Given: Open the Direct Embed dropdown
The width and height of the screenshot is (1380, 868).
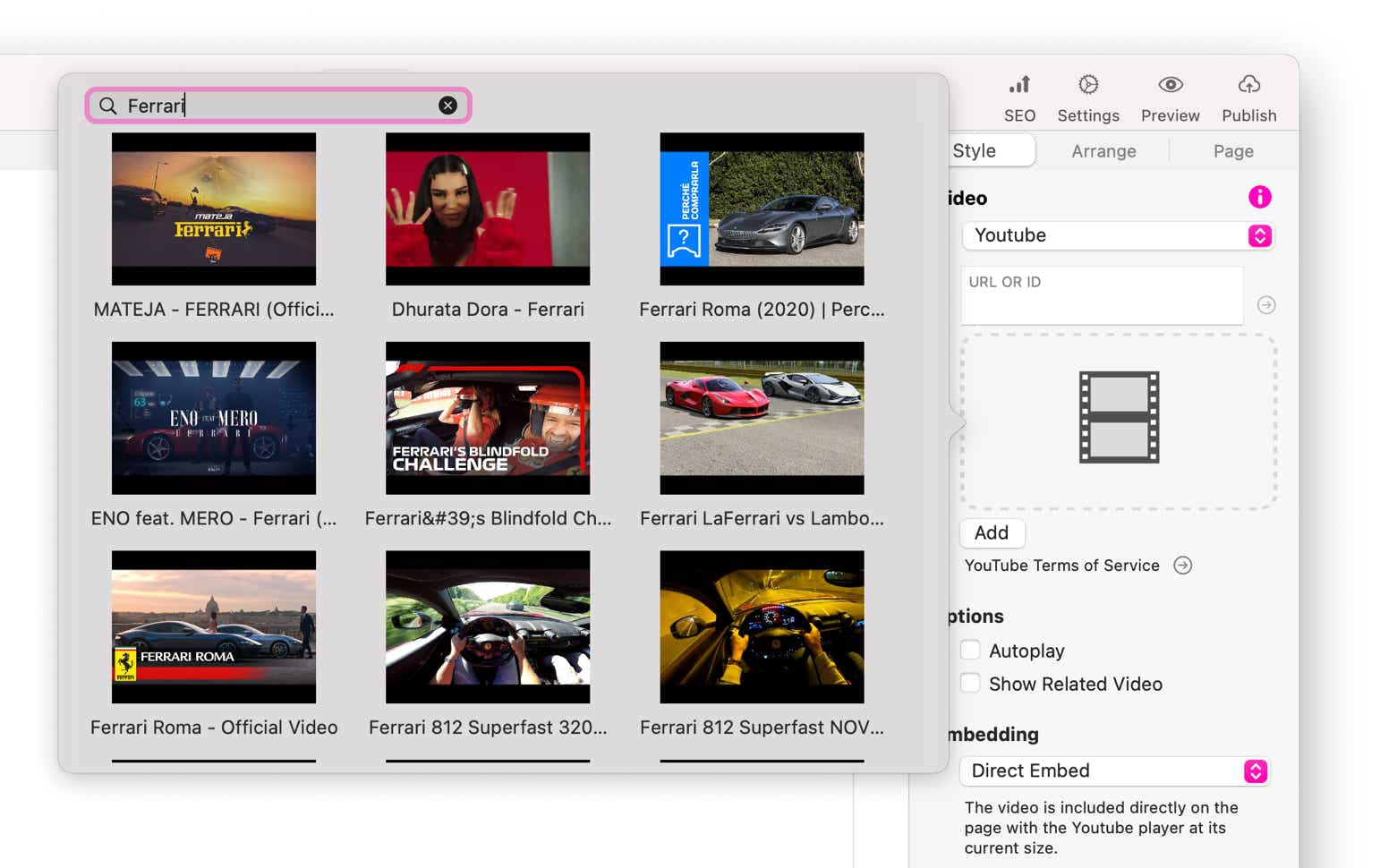Looking at the screenshot, I should pos(1115,770).
